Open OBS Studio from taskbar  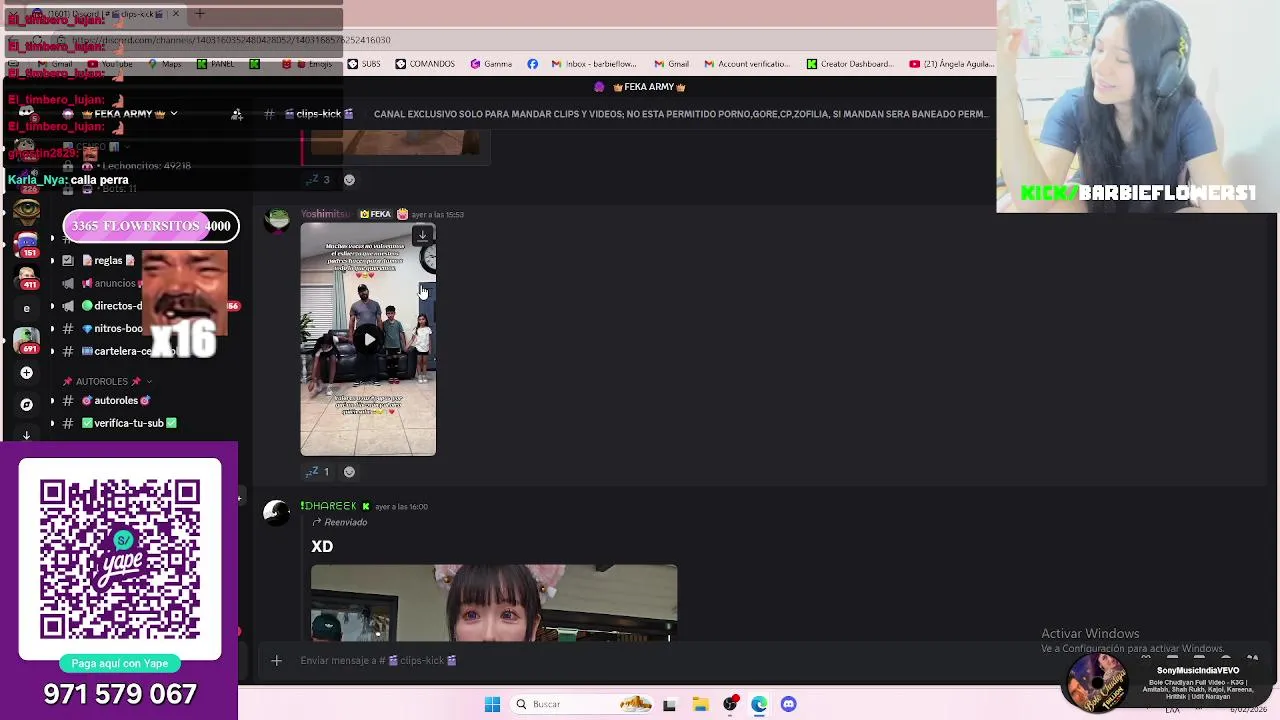coord(730,704)
